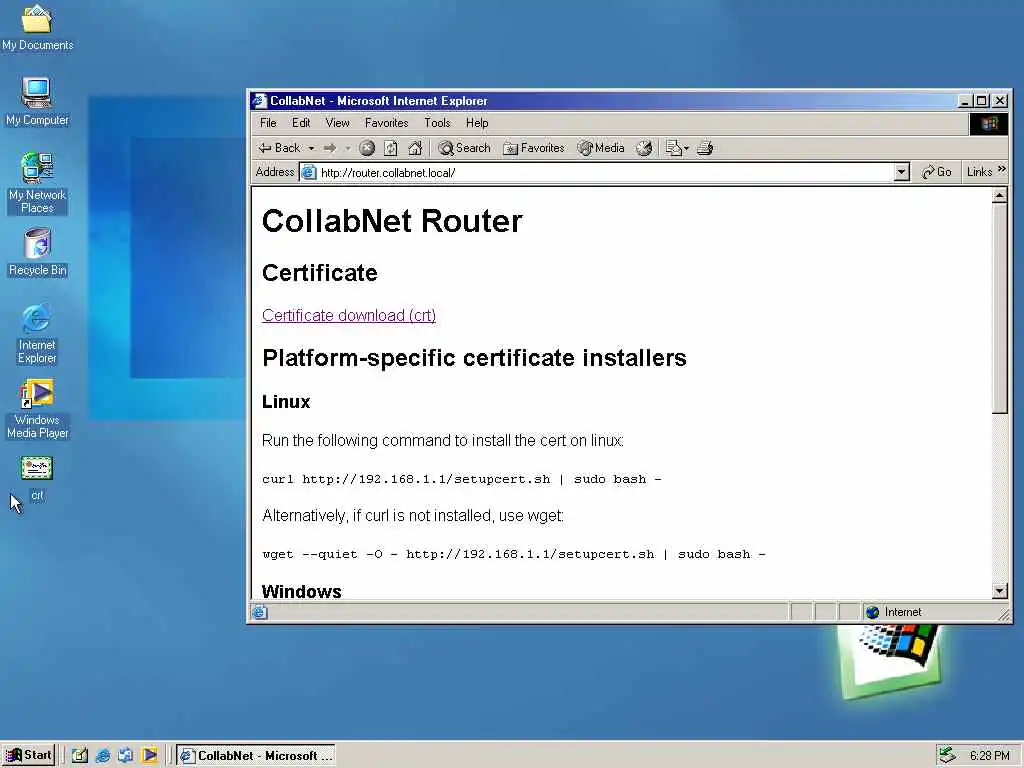Click the Links toolbar label

click(980, 172)
